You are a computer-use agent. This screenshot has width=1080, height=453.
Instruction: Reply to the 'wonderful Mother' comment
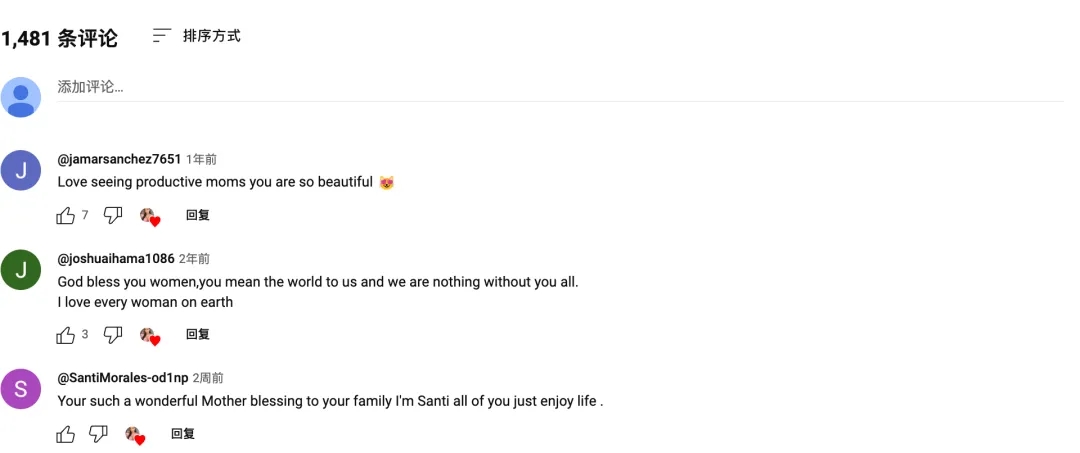tap(183, 434)
